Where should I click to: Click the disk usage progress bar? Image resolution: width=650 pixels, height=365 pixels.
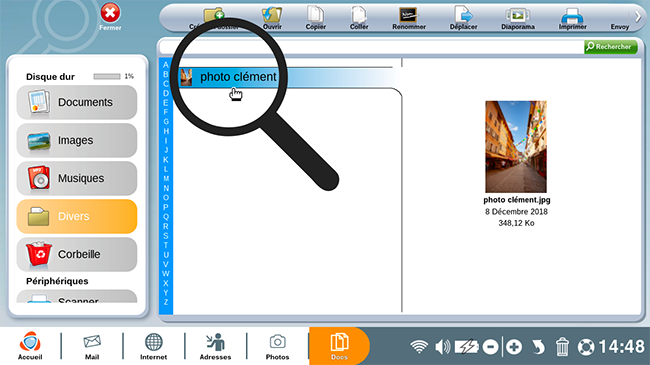[x=107, y=76]
